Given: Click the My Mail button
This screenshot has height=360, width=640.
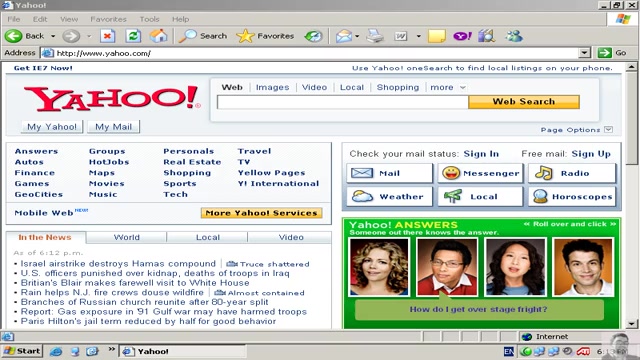Looking at the screenshot, I should click(113, 127).
